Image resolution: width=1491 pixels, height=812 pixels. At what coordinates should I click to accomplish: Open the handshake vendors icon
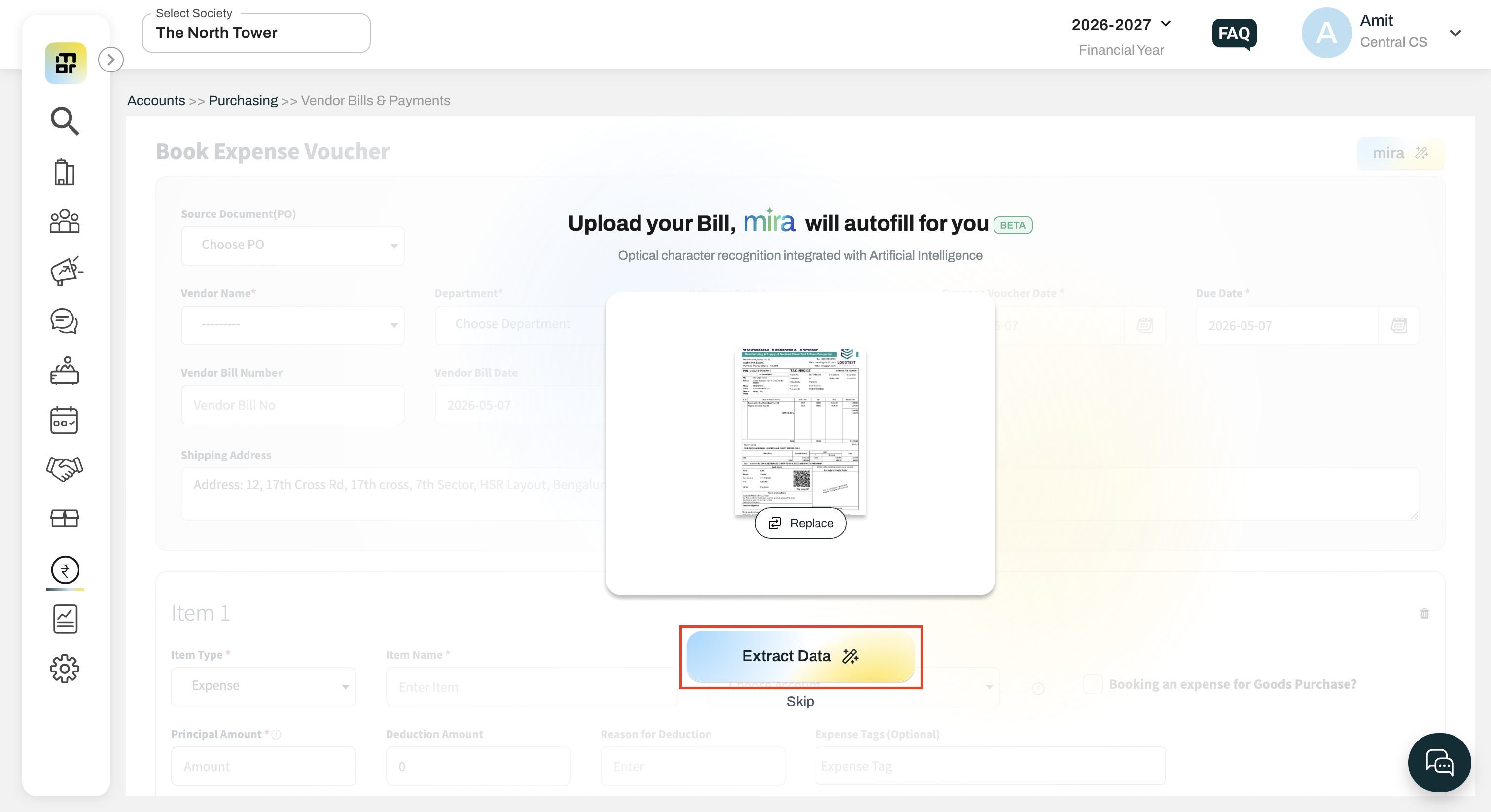click(x=65, y=468)
